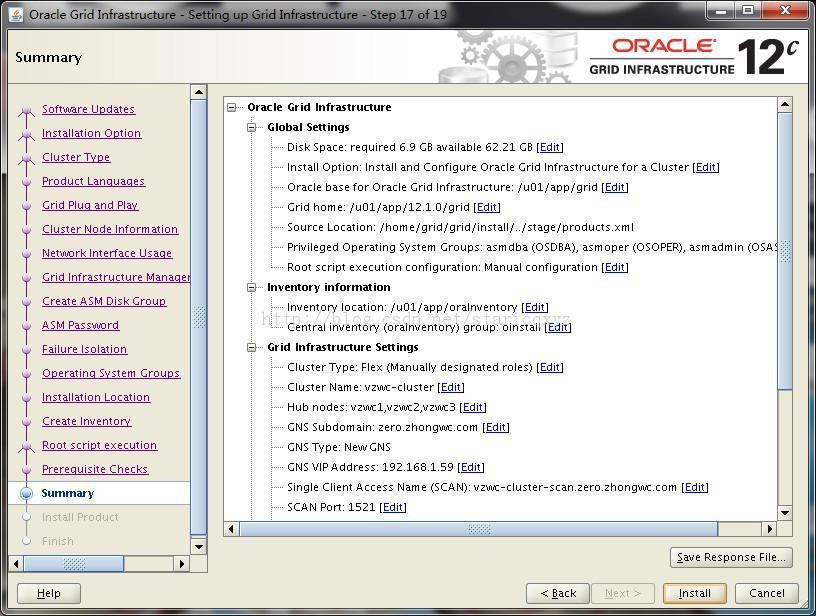Click the step bullet beside Software Updates
This screenshot has height=616, width=816.
coord(26,111)
